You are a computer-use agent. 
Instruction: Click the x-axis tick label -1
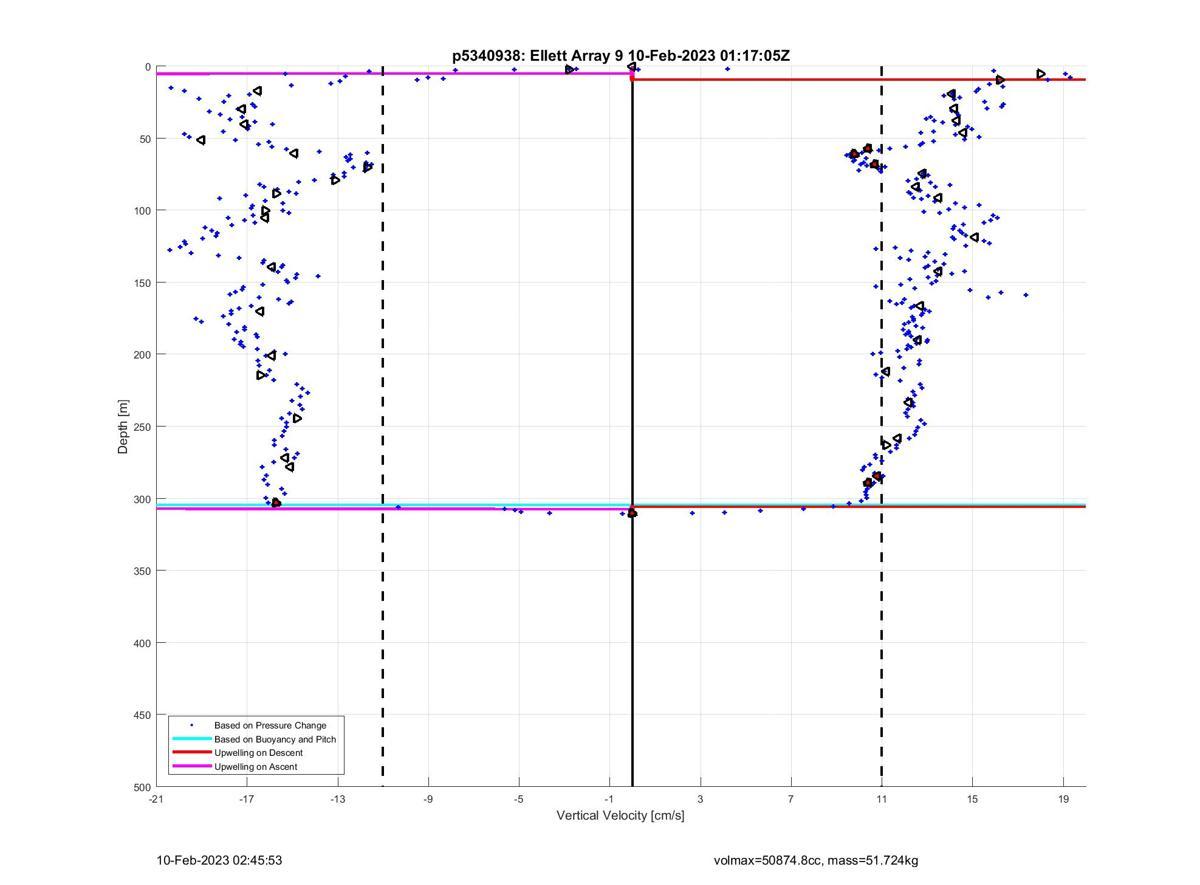pyautogui.click(x=610, y=799)
